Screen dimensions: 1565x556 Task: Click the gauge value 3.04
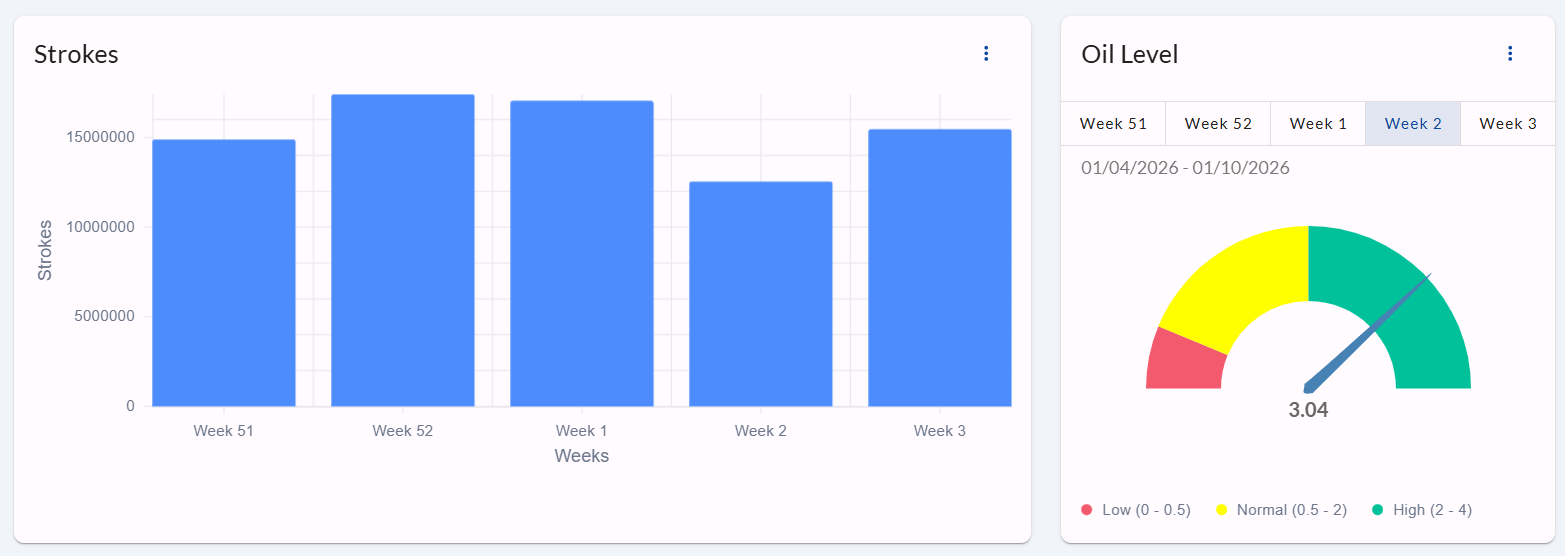[x=1308, y=410]
